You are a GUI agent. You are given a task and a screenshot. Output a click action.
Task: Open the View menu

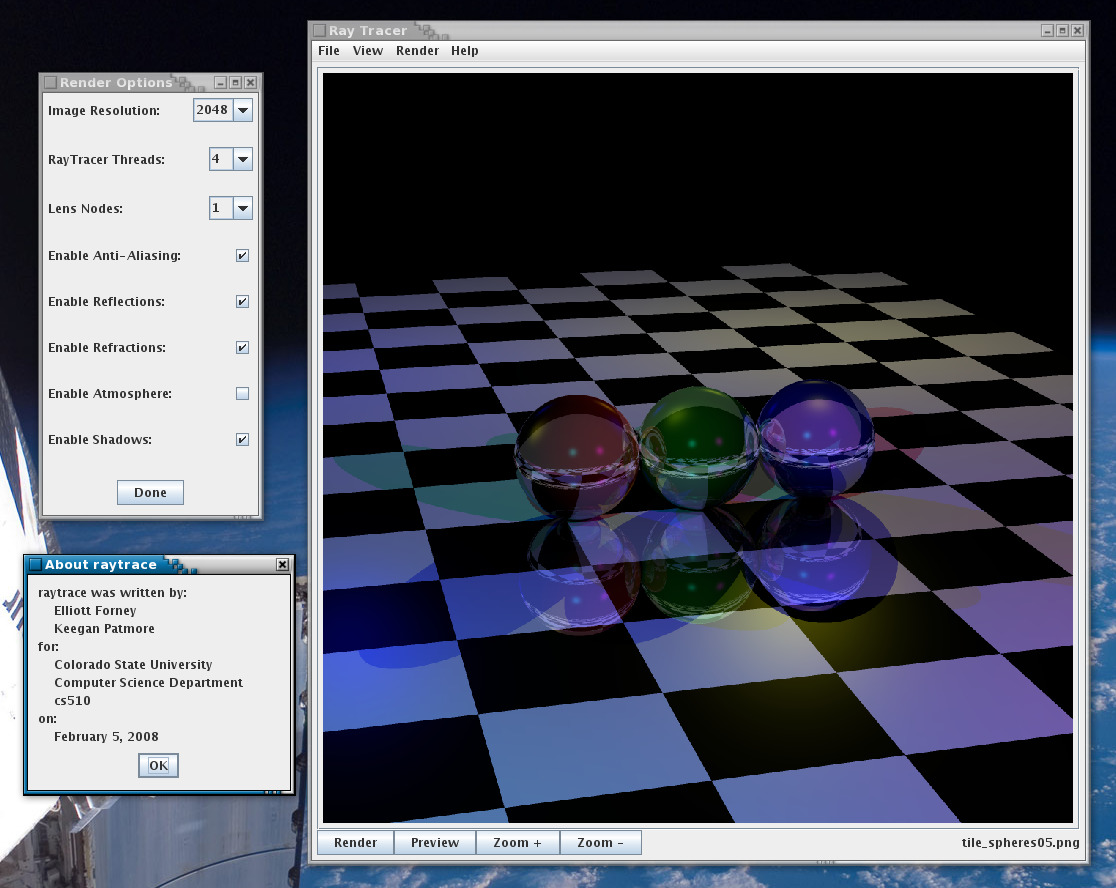point(368,51)
